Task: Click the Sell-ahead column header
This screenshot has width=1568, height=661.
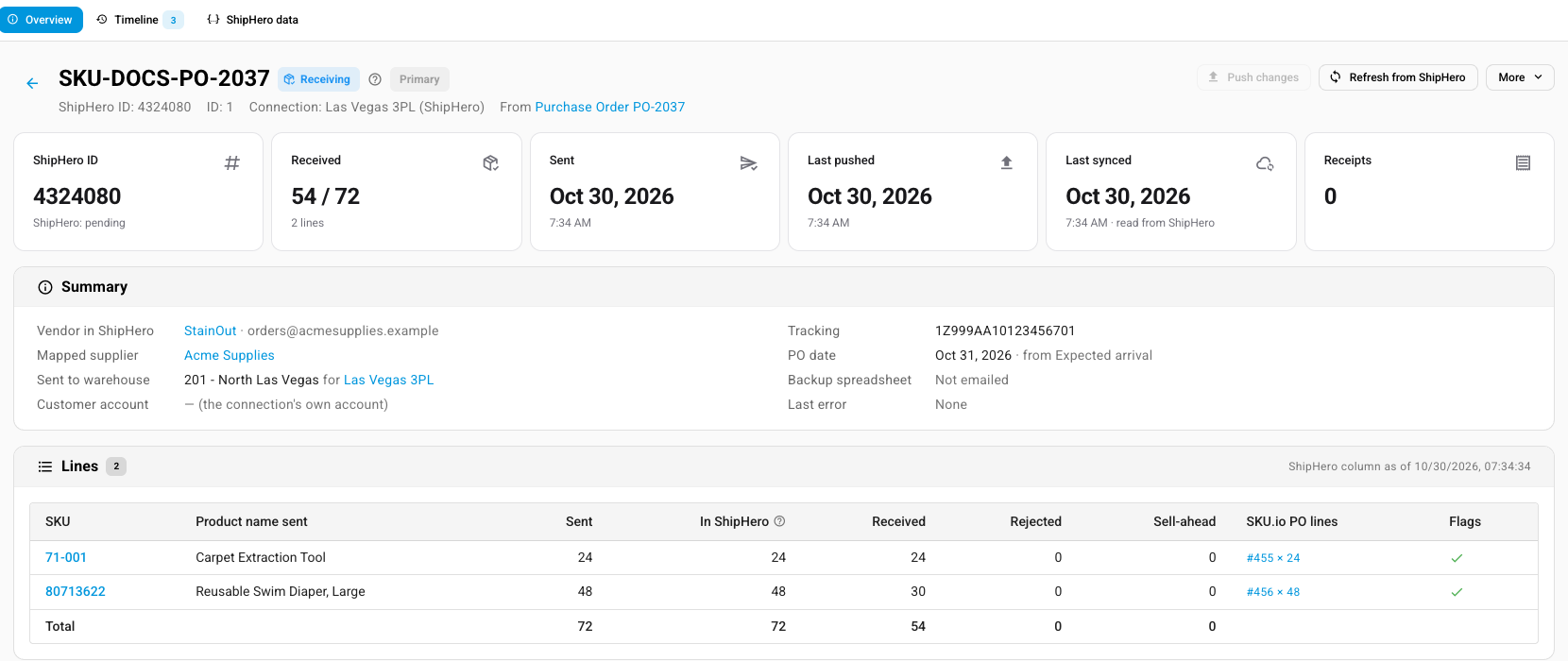Action: click(1185, 521)
